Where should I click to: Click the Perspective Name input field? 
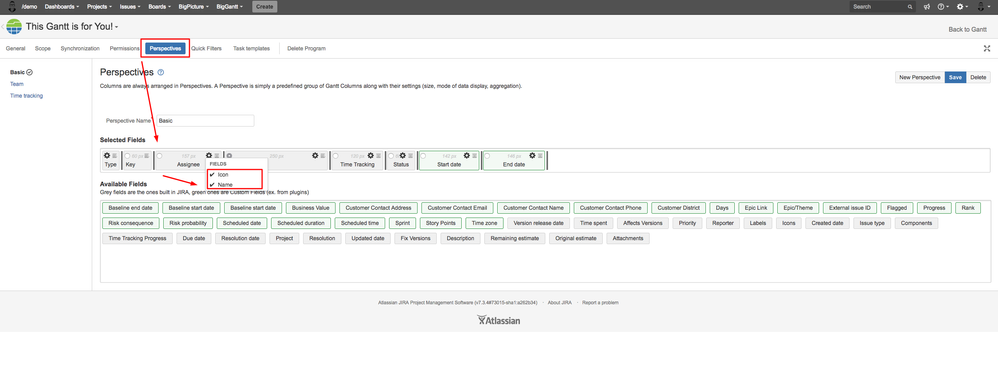205,120
